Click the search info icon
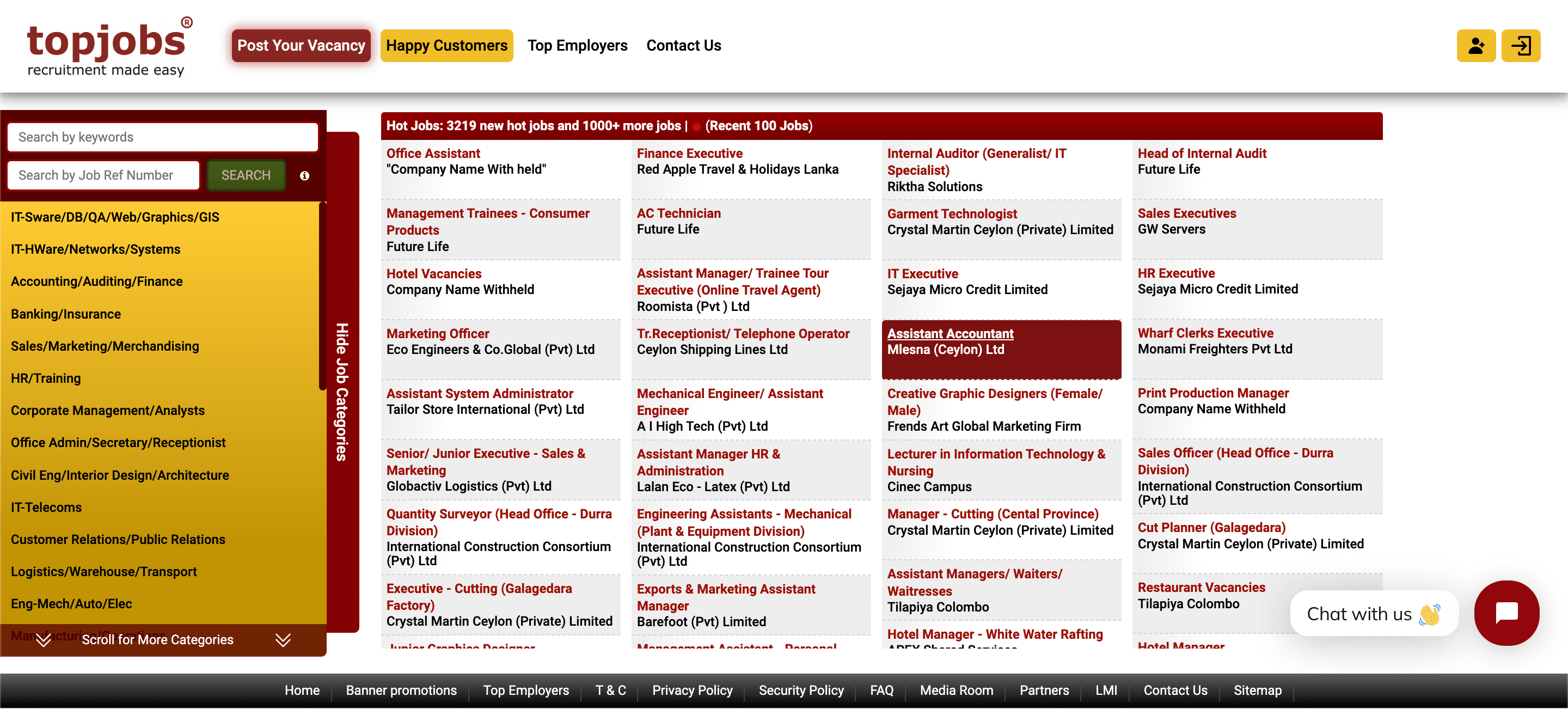The width and height of the screenshot is (1568, 709). 304,176
